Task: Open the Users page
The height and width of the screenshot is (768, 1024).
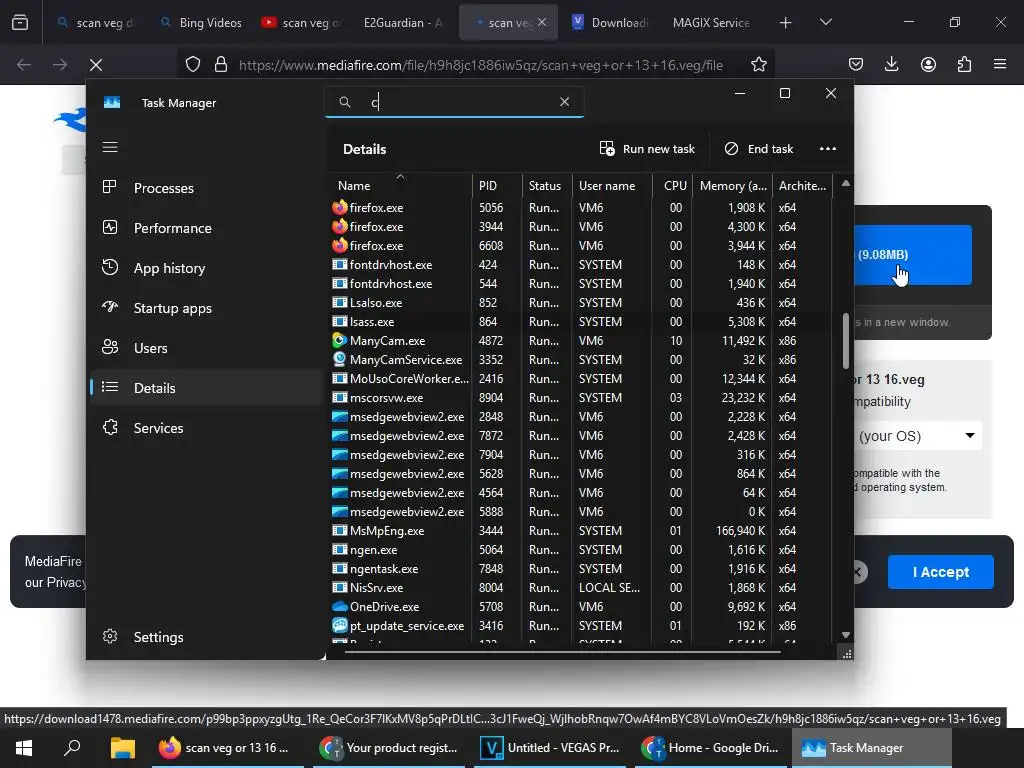Action: (206, 347)
